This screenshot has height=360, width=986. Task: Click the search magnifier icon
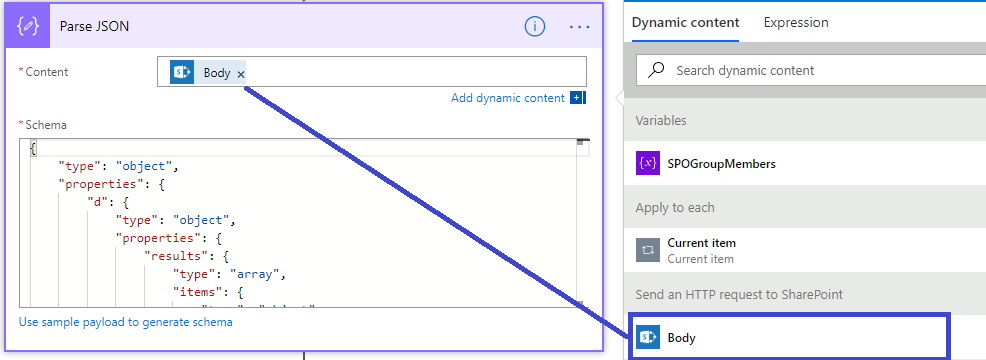tap(656, 70)
